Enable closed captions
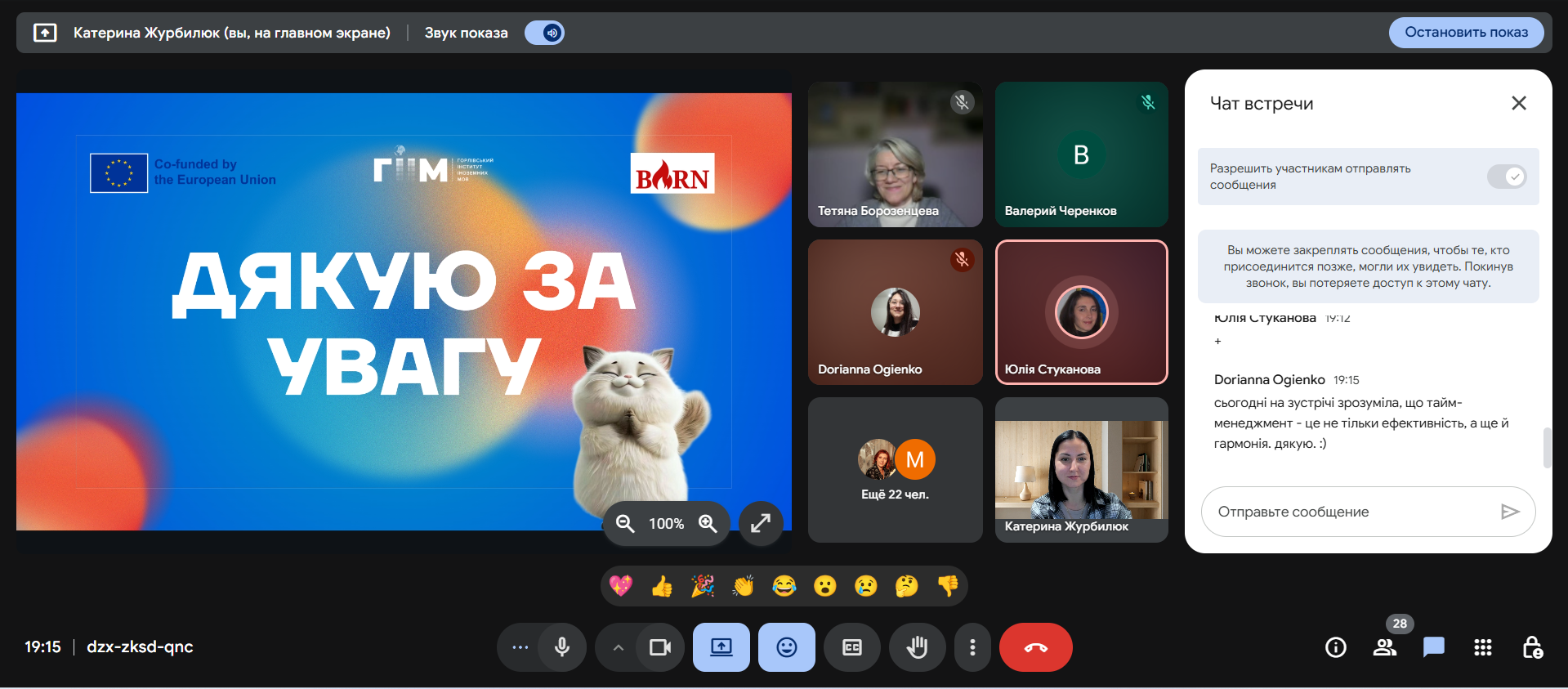 pos(851,647)
